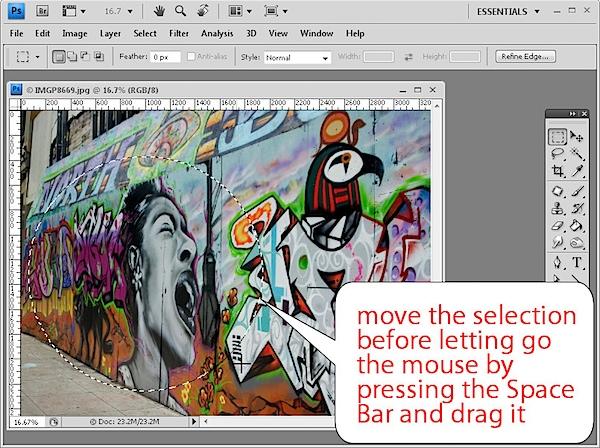Screen dimensions: 600x448
Task: Click the Photoshop Ps logo at top left
Action: (16, 11)
